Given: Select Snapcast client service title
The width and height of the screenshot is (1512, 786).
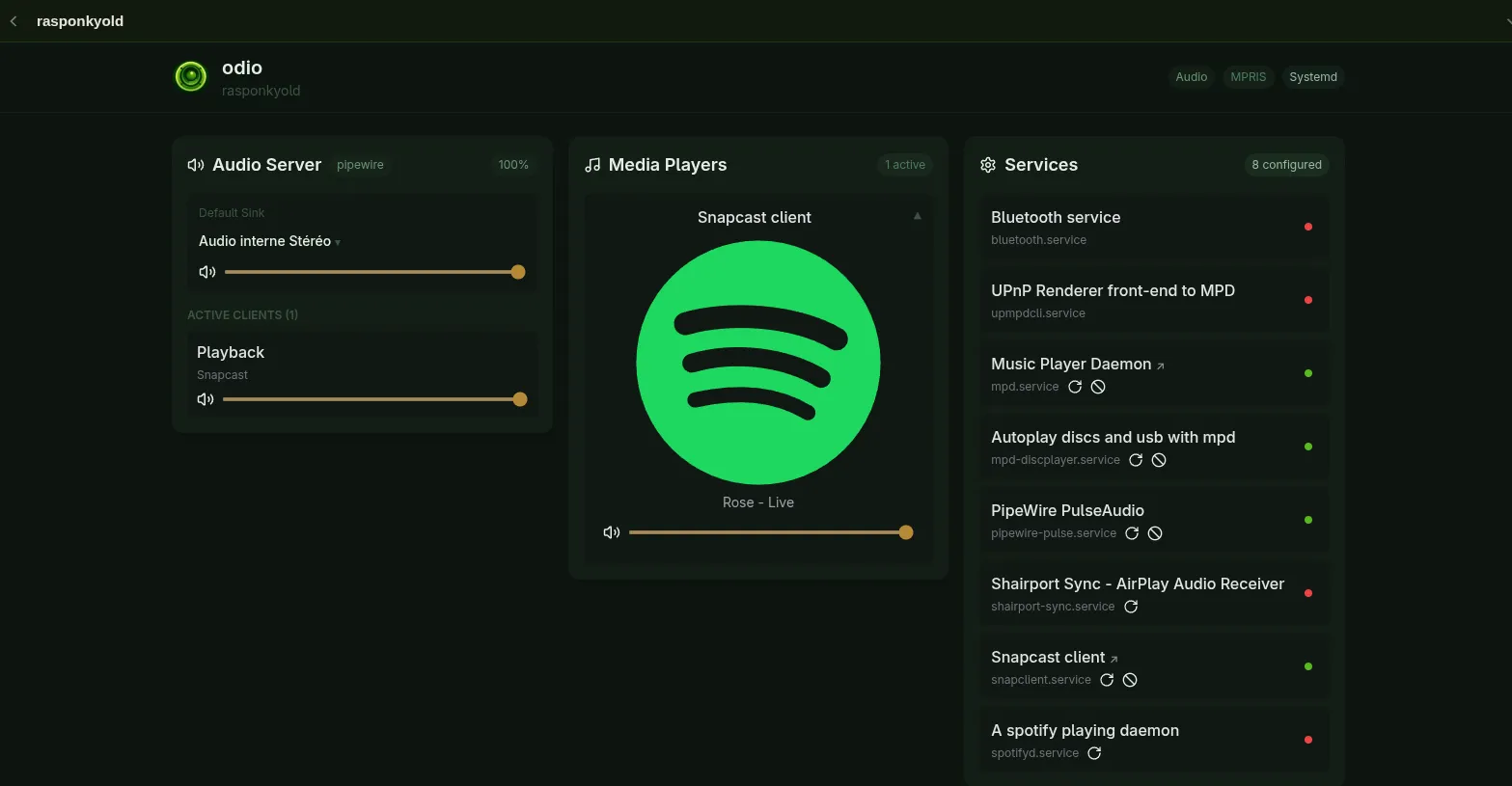Looking at the screenshot, I should coord(1048,657).
